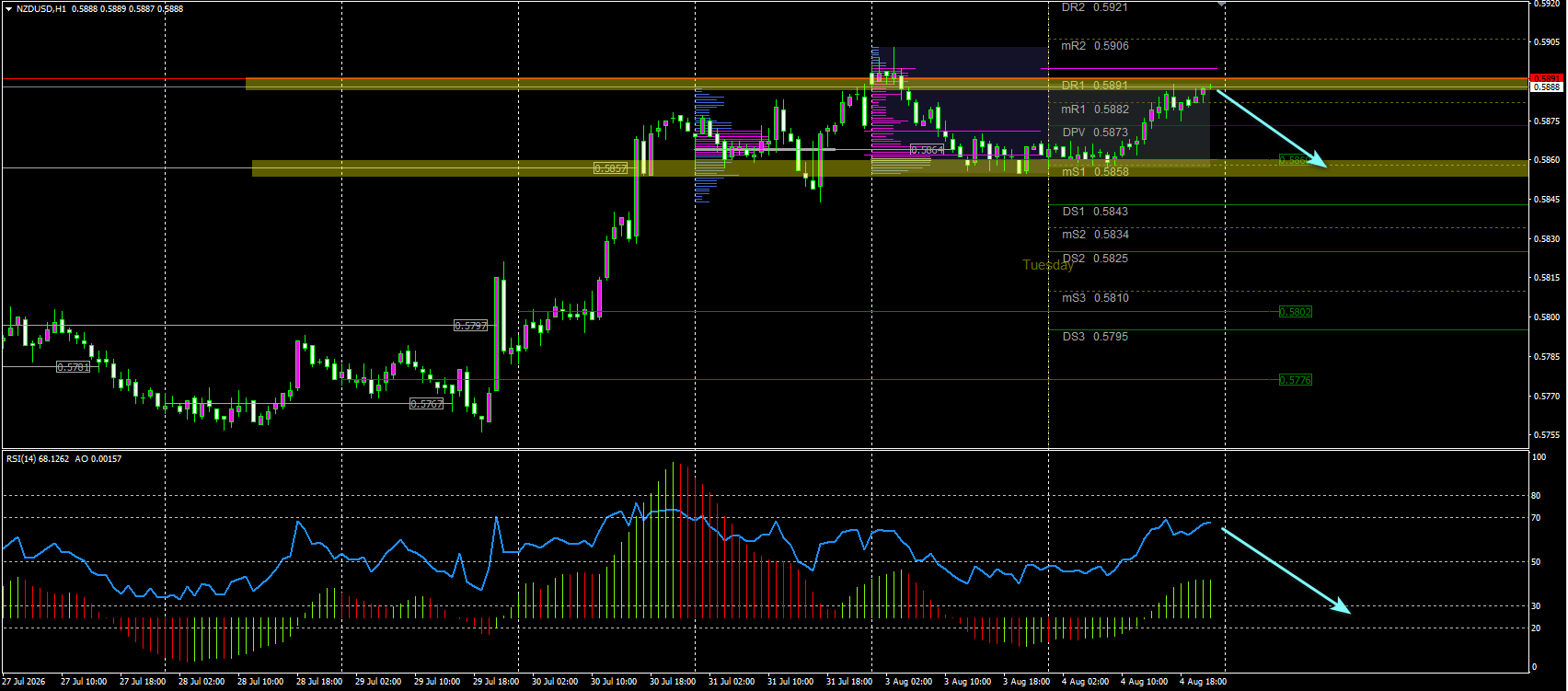This screenshot has width=1568, height=691.
Task: Click the 4 Aug 18:00 time axis label
Action: pyautogui.click(x=1203, y=682)
